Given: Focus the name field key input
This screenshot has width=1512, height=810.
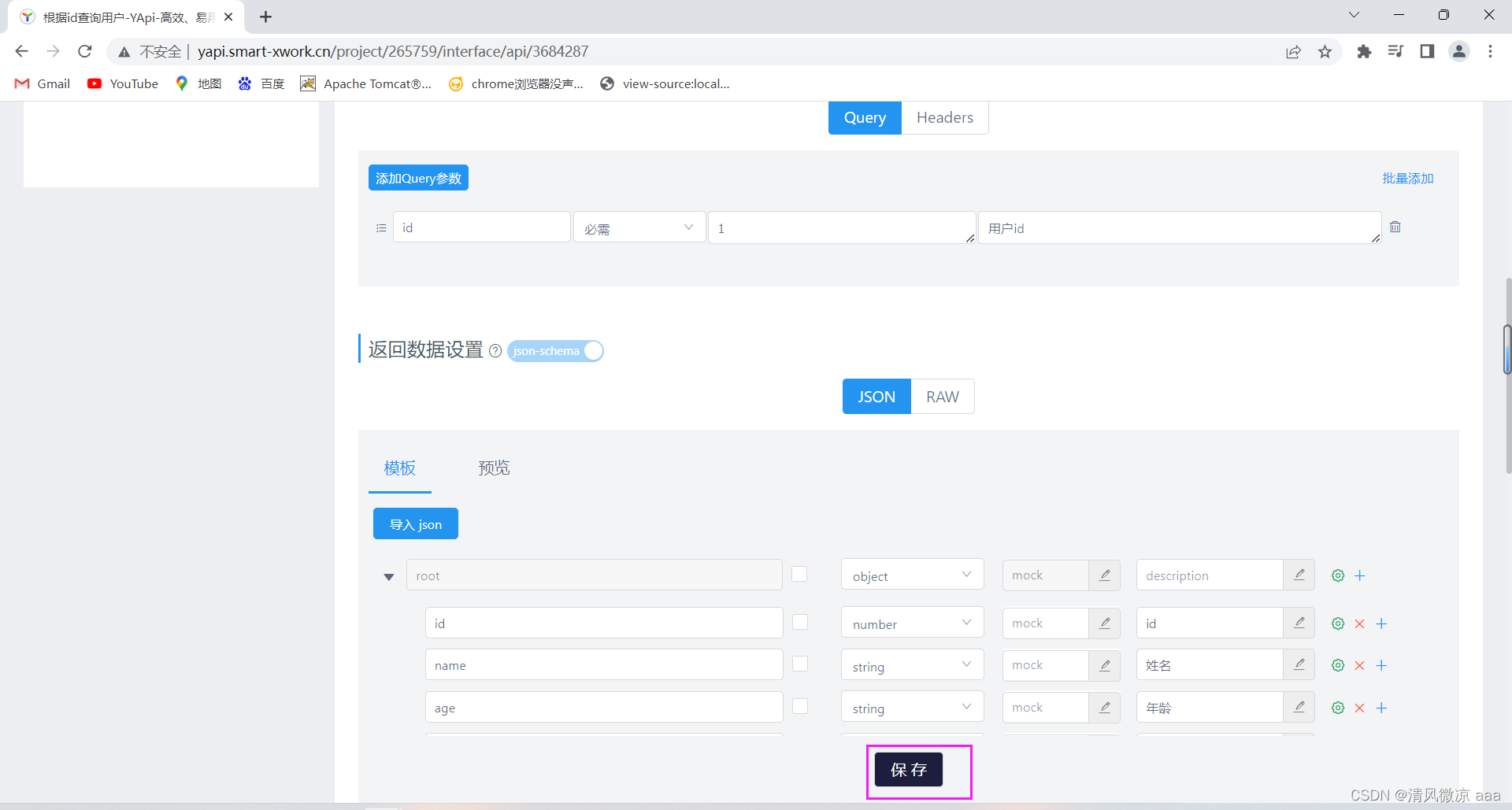Looking at the screenshot, I should [x=604, y=665].
